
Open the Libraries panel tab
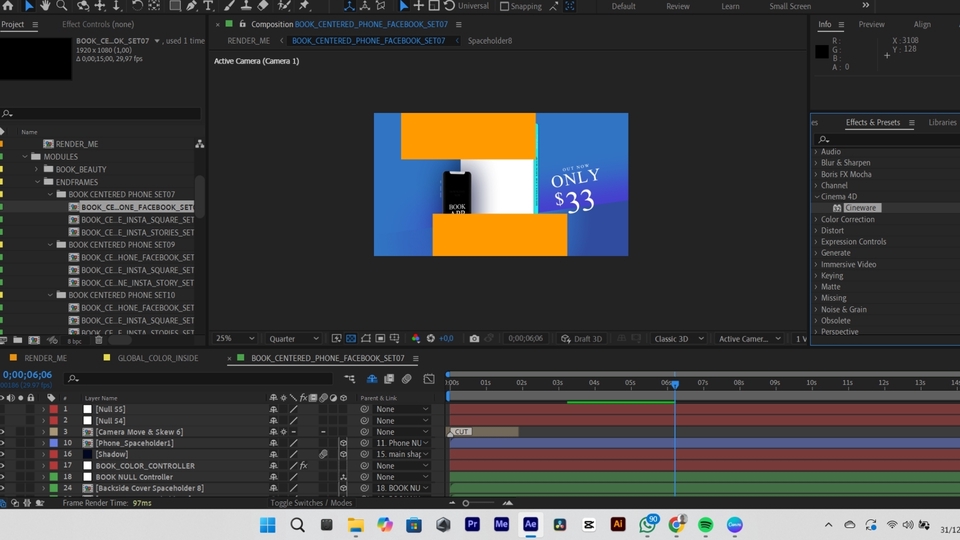[942, 122]
